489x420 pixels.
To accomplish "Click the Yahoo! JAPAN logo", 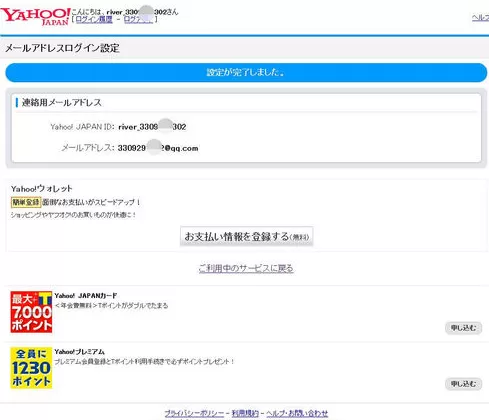I will (x=35, y=17).
